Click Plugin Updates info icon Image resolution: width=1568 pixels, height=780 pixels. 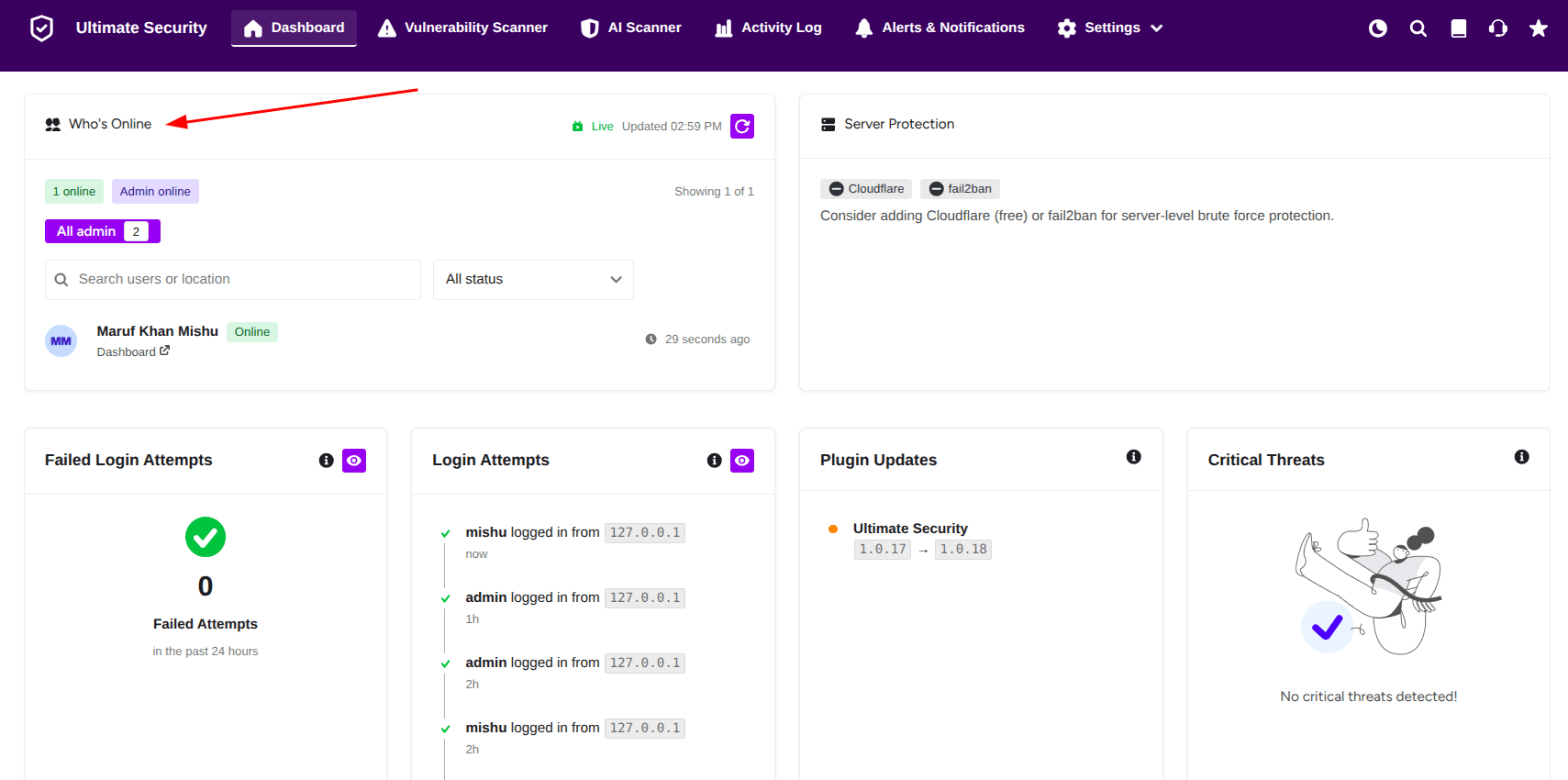(x=1134, y=457)
